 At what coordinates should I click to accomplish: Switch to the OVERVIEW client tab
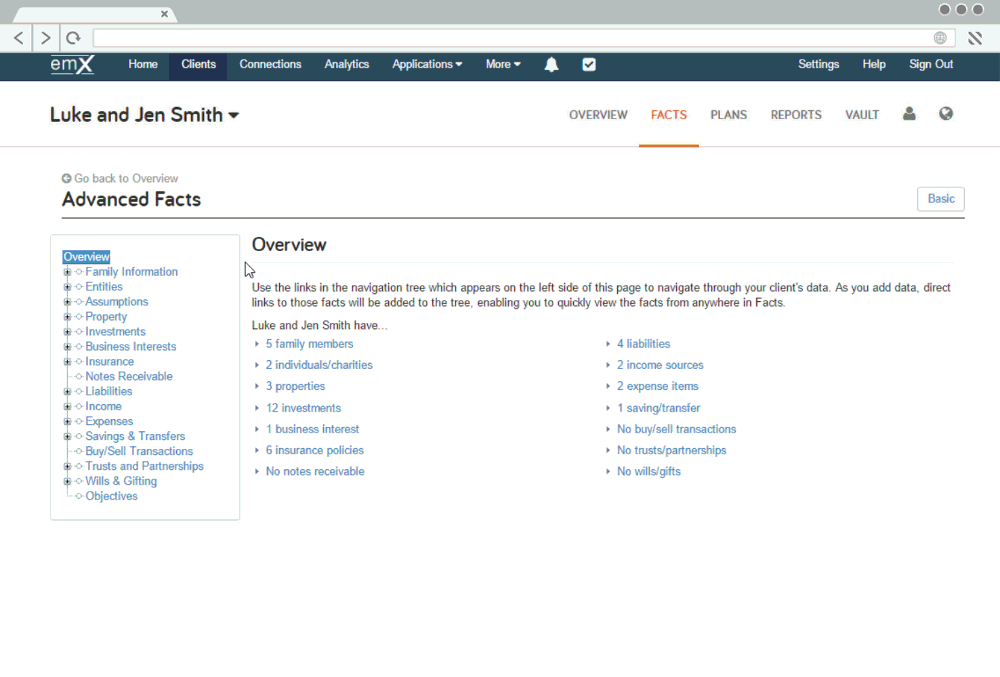point(598,115)
